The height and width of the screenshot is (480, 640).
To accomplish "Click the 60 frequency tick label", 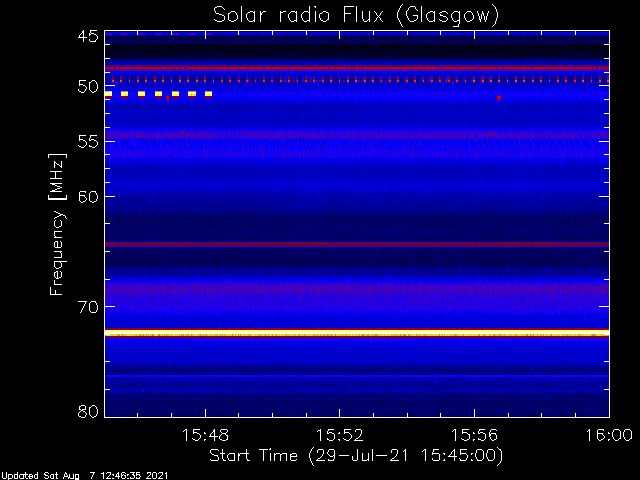I will point(88,196).
